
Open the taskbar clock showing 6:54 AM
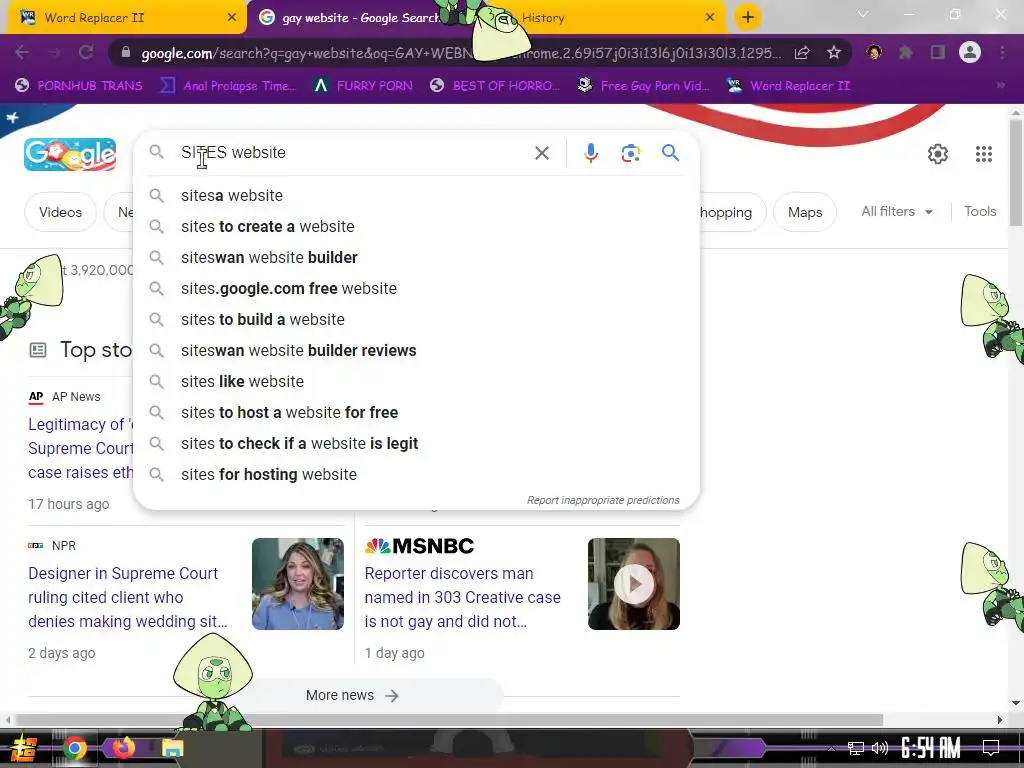(930, 748)
